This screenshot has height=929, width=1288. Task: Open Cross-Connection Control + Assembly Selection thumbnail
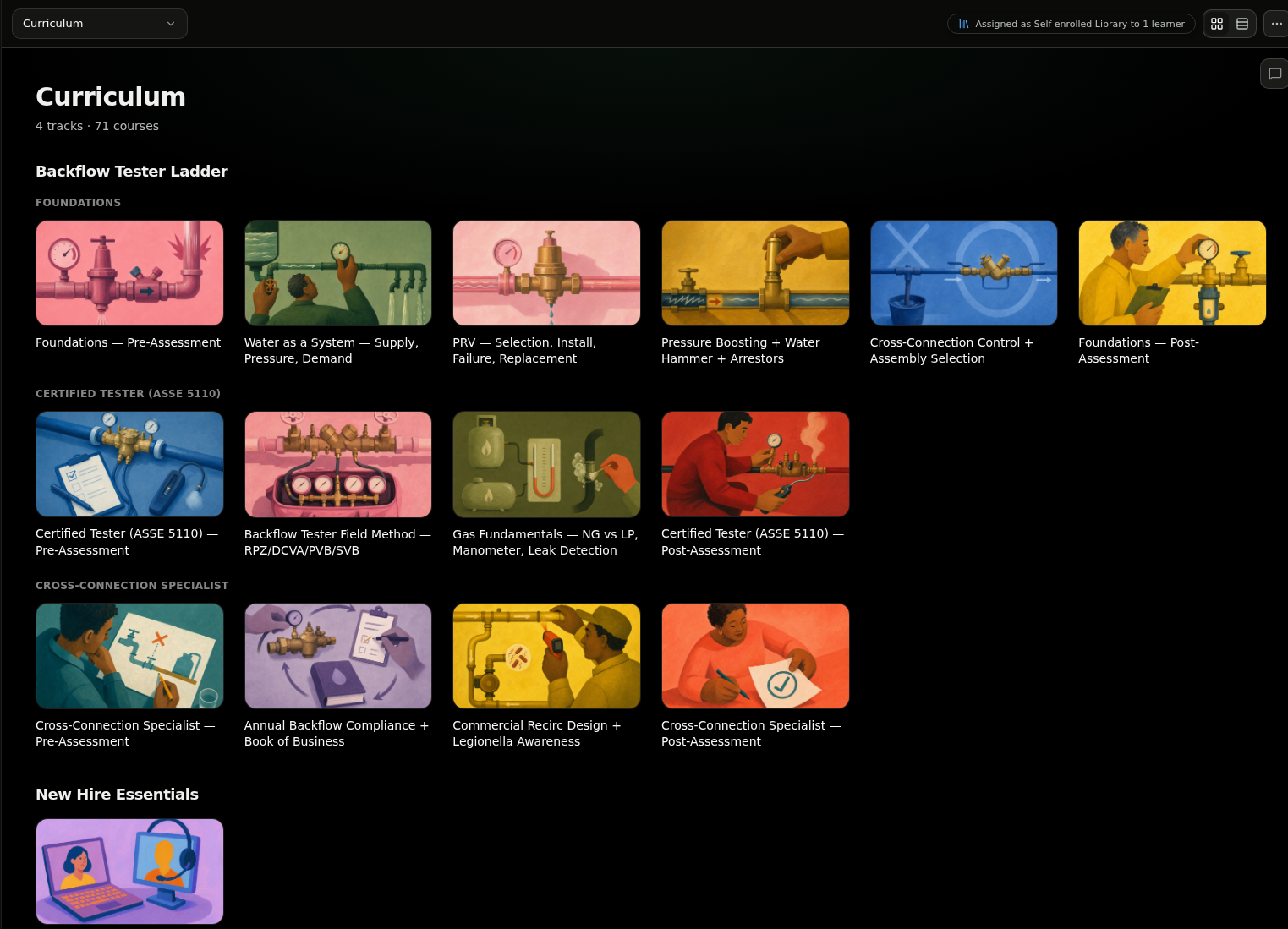[964, 273]
